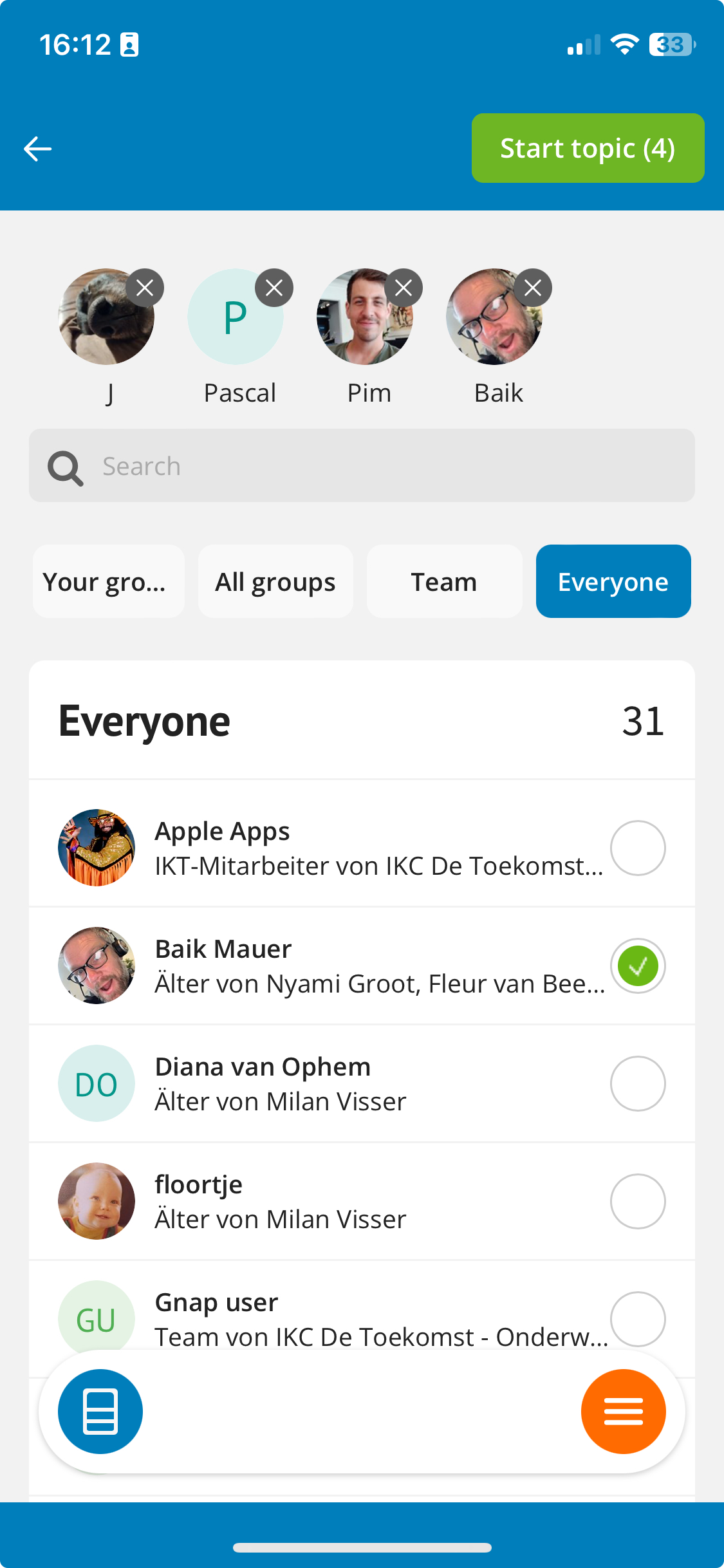This screenshot has width=724, height=1568.
Task: Select Diana van Ophem checkbox
Action: [x=638, y=1084]
